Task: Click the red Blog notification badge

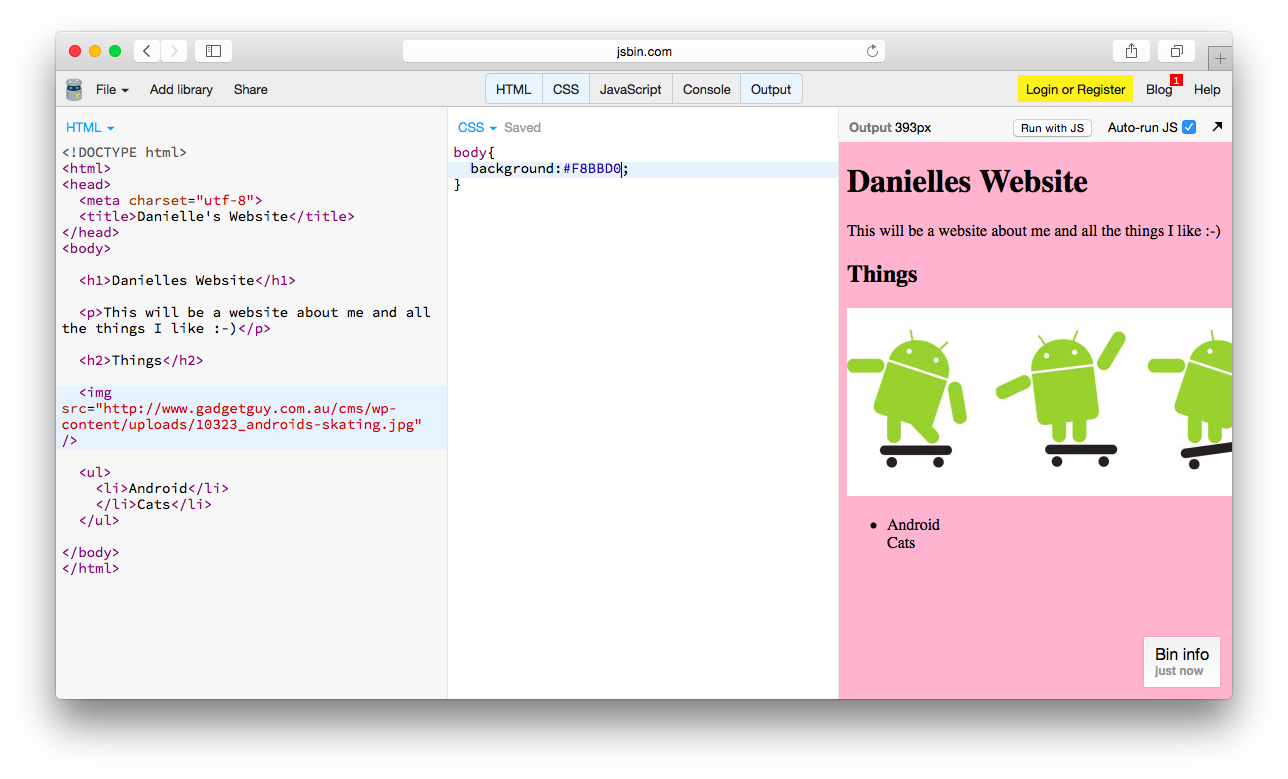Action: [1176, 80]
